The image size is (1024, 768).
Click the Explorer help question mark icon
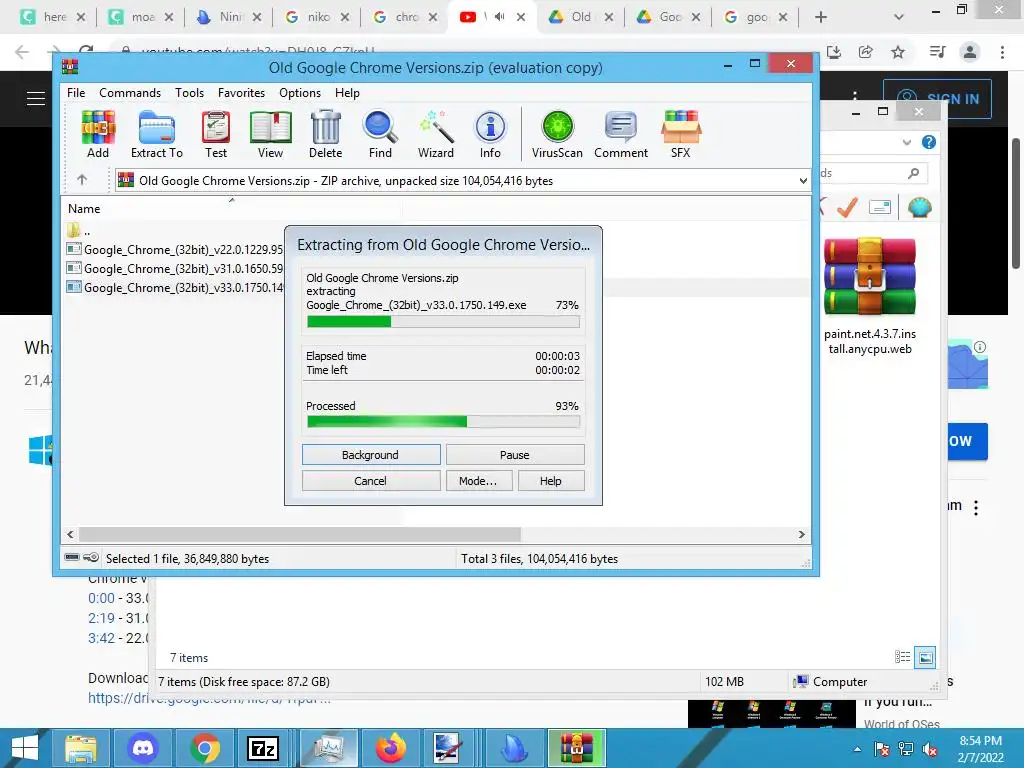(929, 142)
